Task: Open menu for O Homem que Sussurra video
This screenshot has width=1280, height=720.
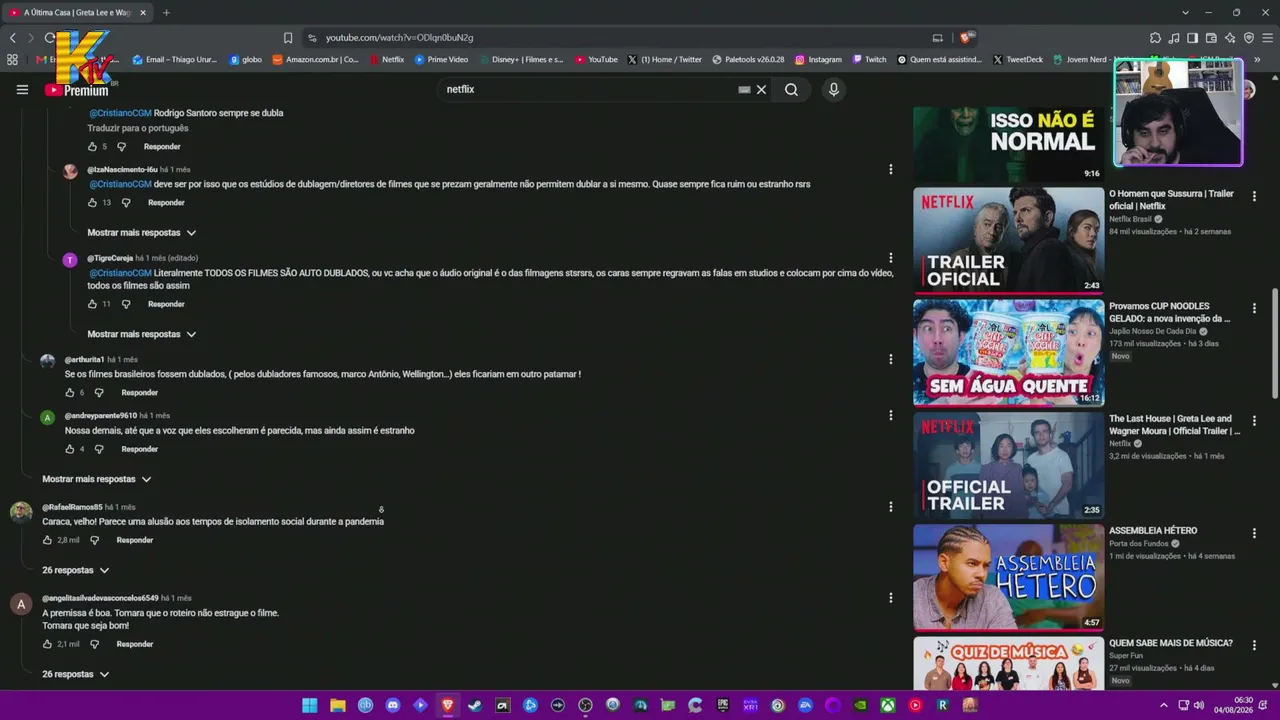Action: pos(1254,196)
